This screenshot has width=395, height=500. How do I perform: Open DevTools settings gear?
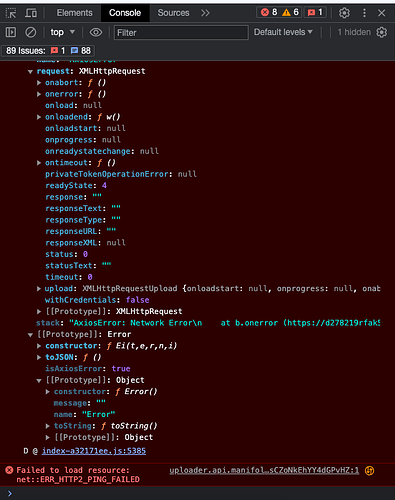(x=344, y=13)
